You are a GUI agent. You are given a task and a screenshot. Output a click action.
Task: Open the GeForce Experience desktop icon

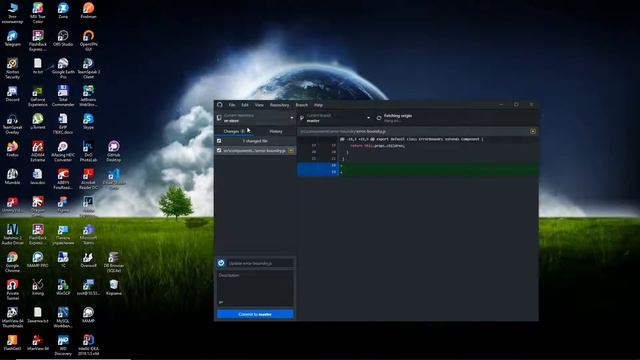tap(38, 96)
